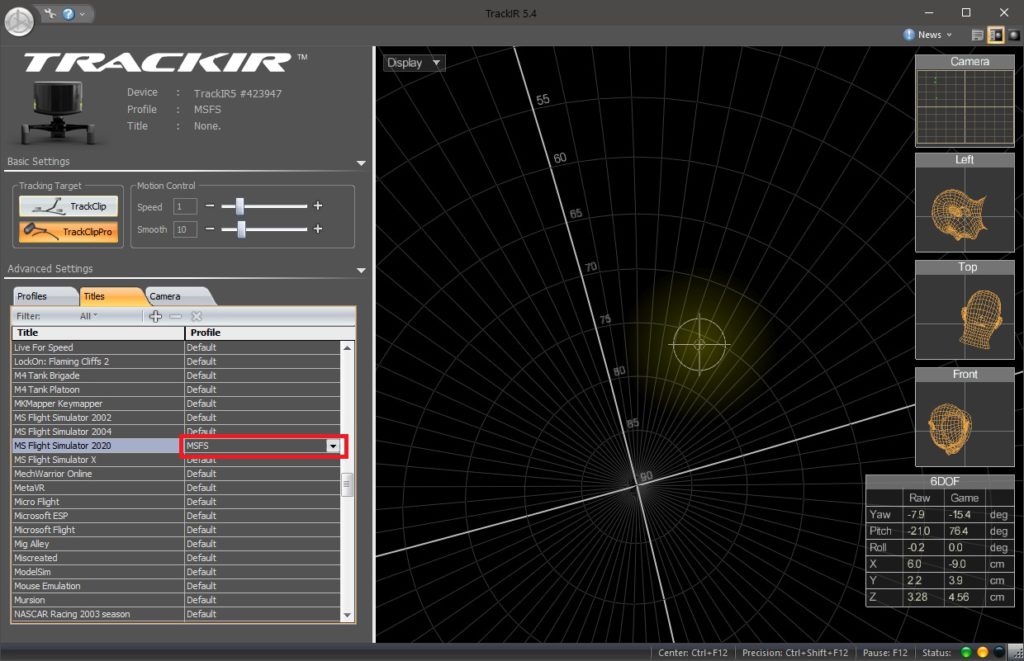
Task: Select the Live For Speed title row
Action: 176,347
